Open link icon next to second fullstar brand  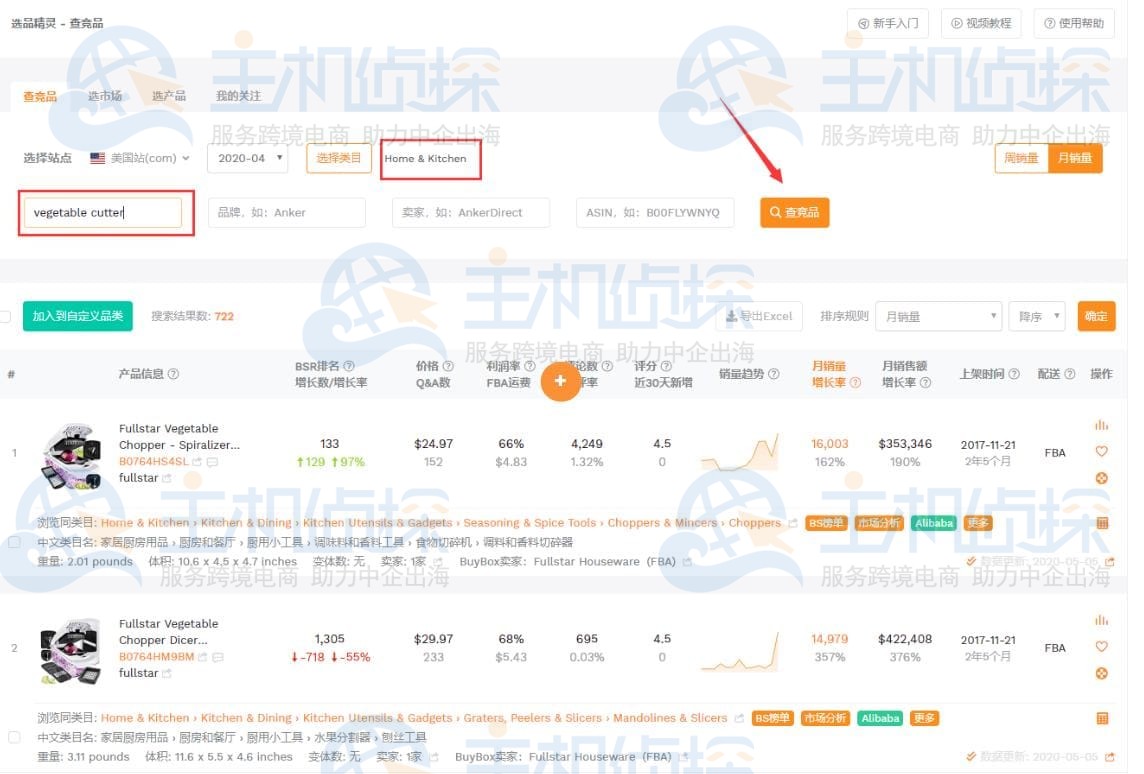coord(166,673)
